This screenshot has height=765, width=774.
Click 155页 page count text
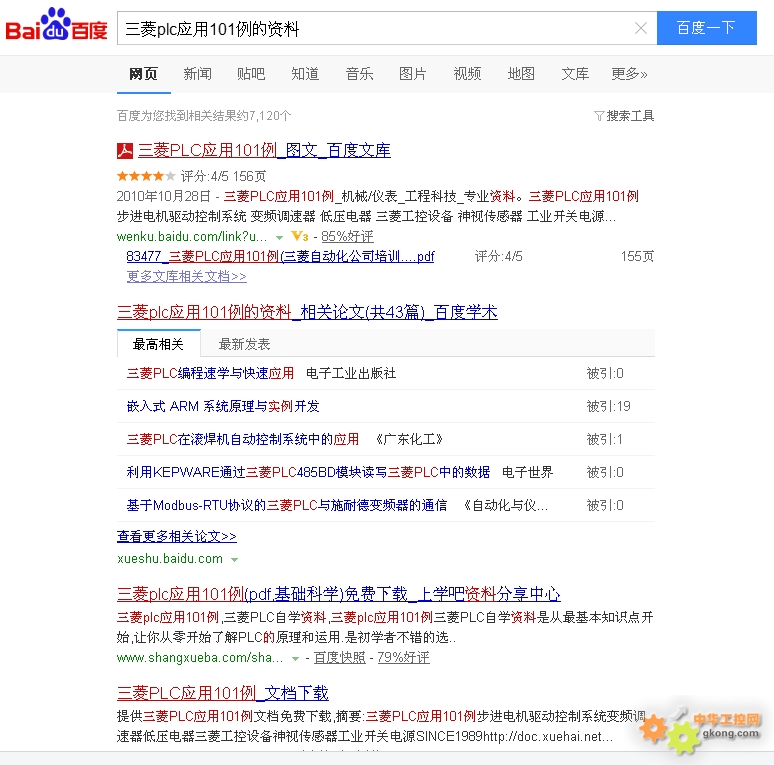(x=637, y=257)
